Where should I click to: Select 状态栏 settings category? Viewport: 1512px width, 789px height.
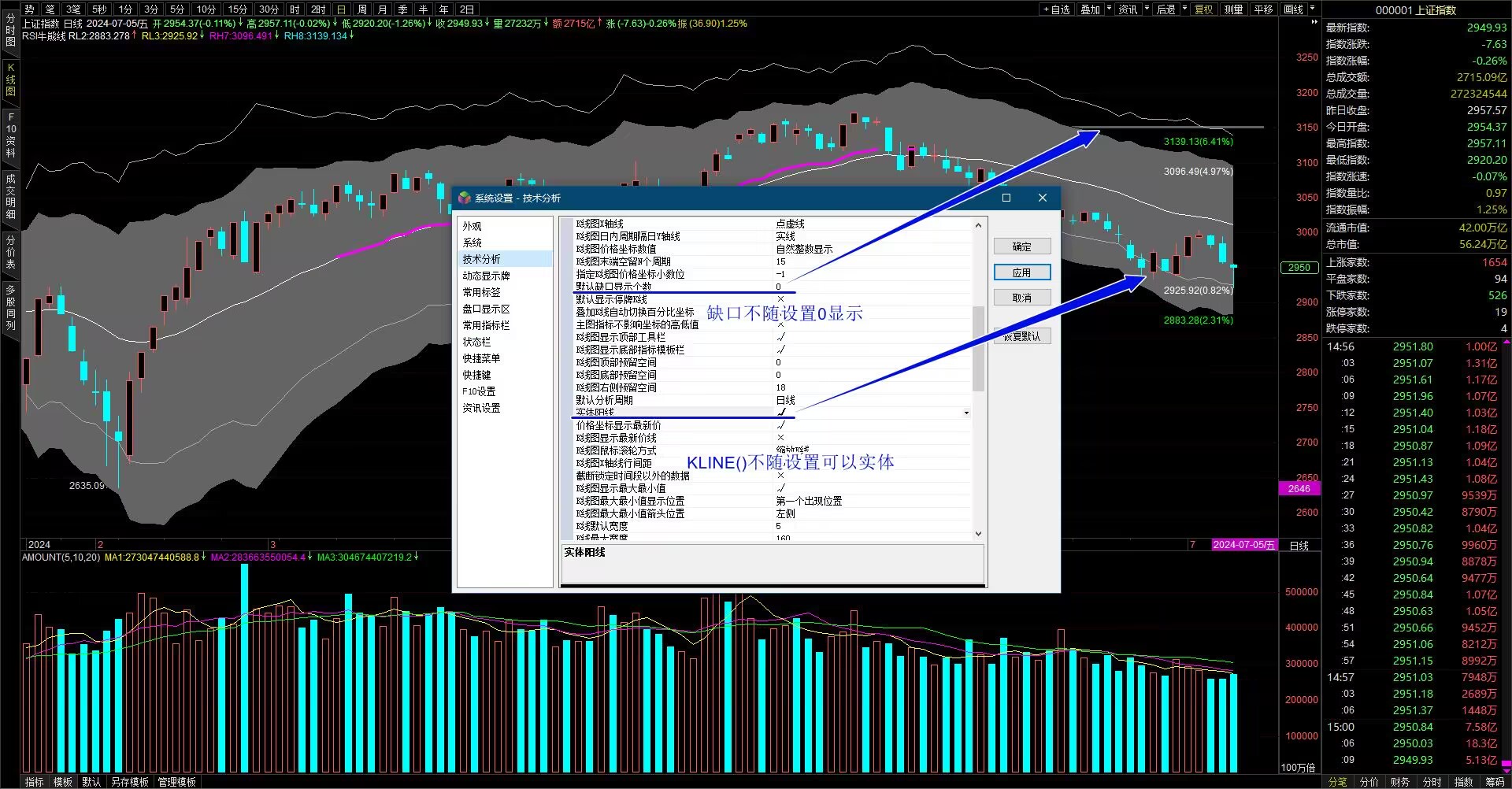(x=476, y=342)
